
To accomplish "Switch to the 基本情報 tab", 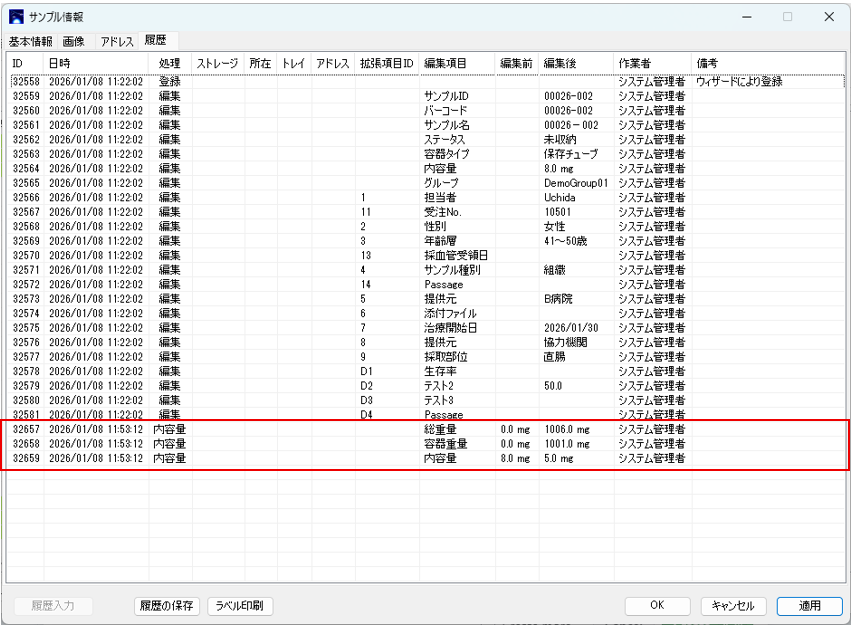I will click(31, 41).
